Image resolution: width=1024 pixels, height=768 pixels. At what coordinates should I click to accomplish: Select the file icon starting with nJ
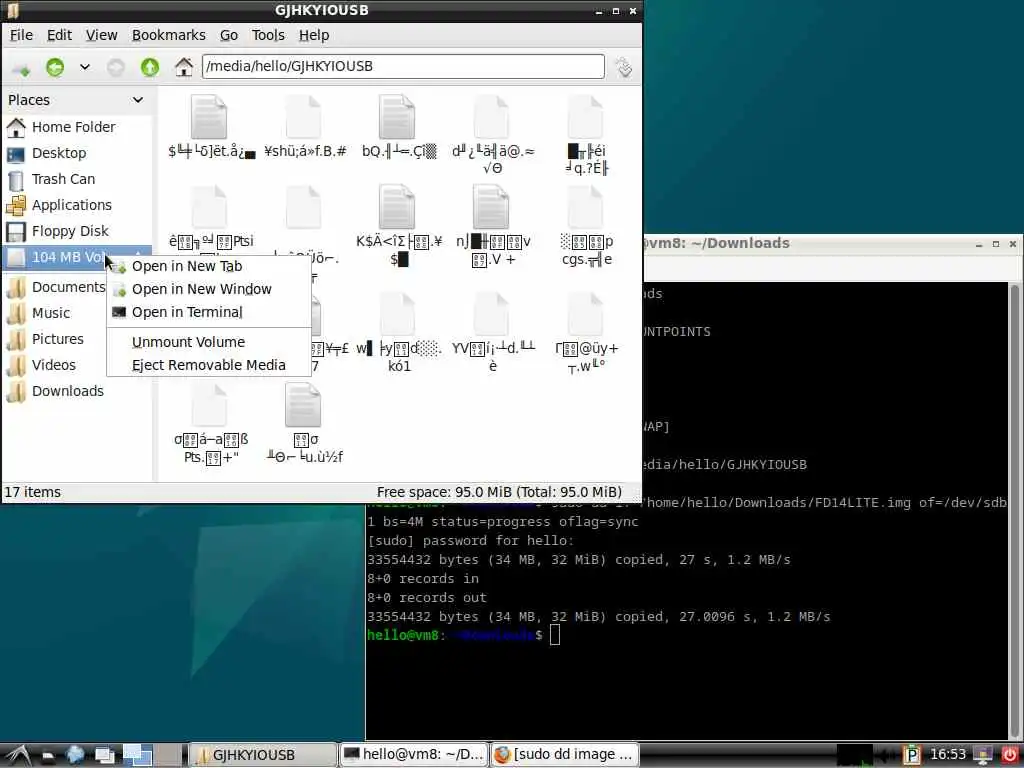[x=492, y=207]
